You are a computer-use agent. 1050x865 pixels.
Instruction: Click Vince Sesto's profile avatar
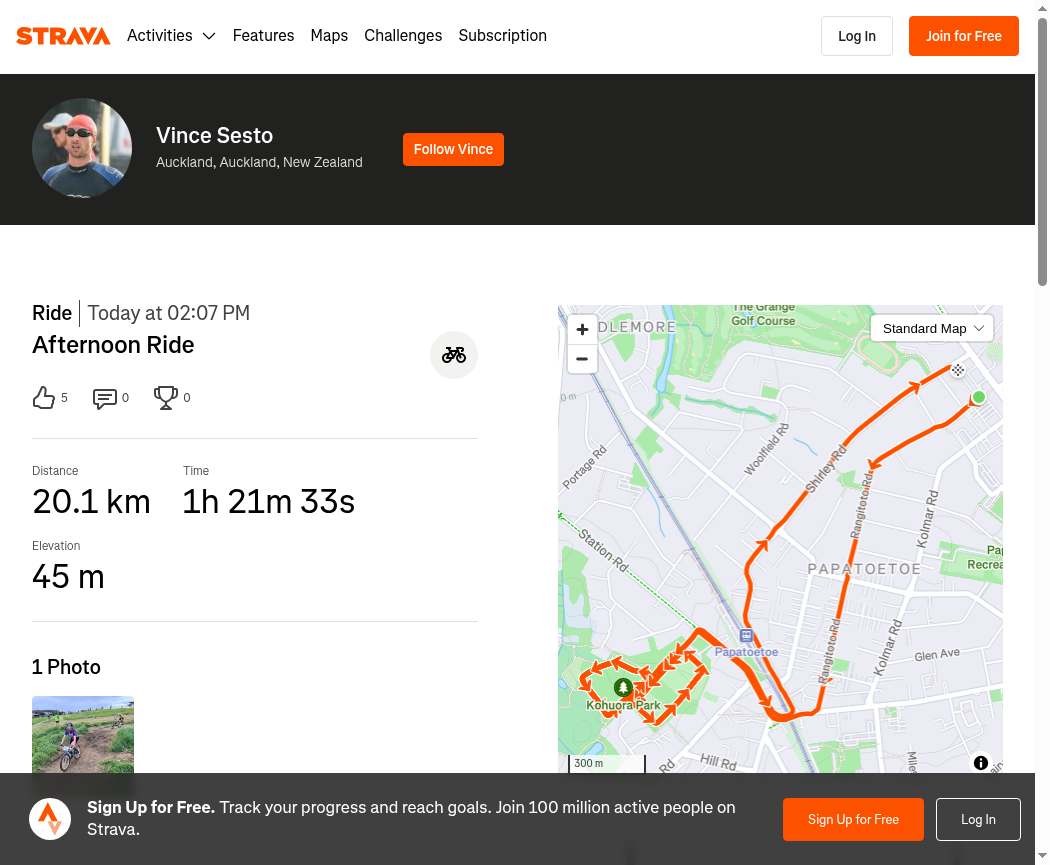82,148
